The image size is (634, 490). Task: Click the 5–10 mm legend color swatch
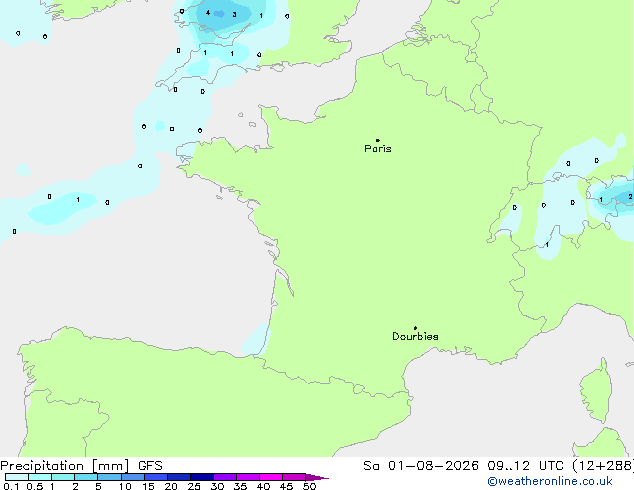(110, 477)
